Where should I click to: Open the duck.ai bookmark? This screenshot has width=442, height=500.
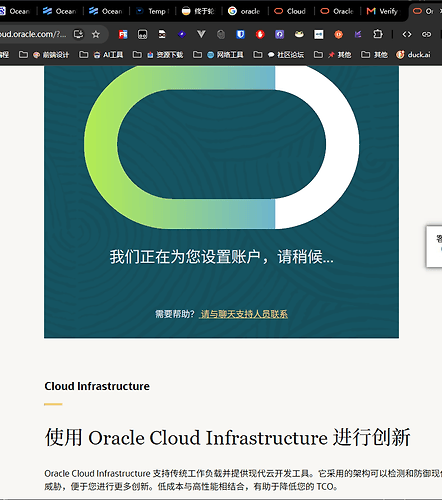pos(413,55)
